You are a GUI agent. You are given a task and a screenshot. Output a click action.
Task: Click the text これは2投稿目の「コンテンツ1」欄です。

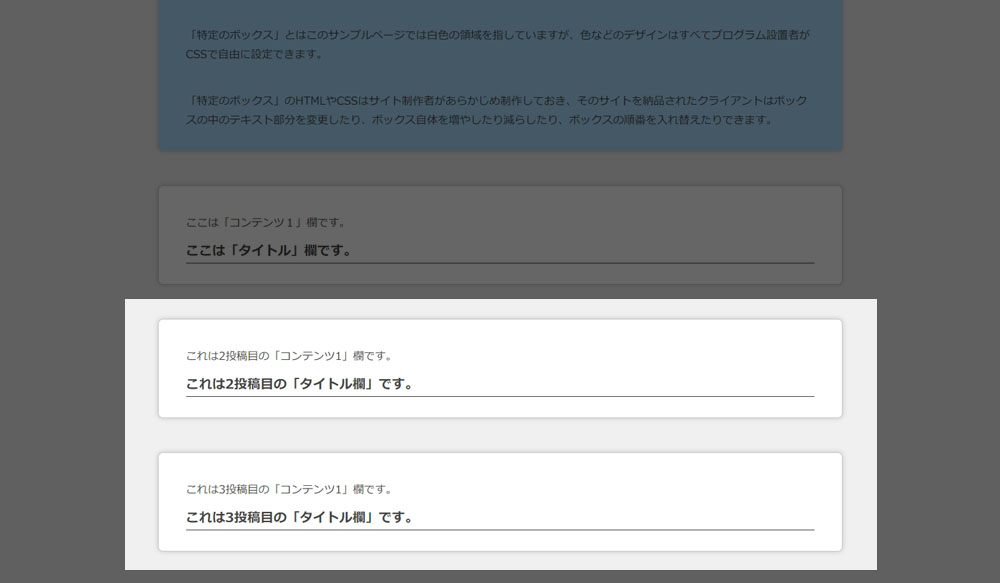(290, 356)
